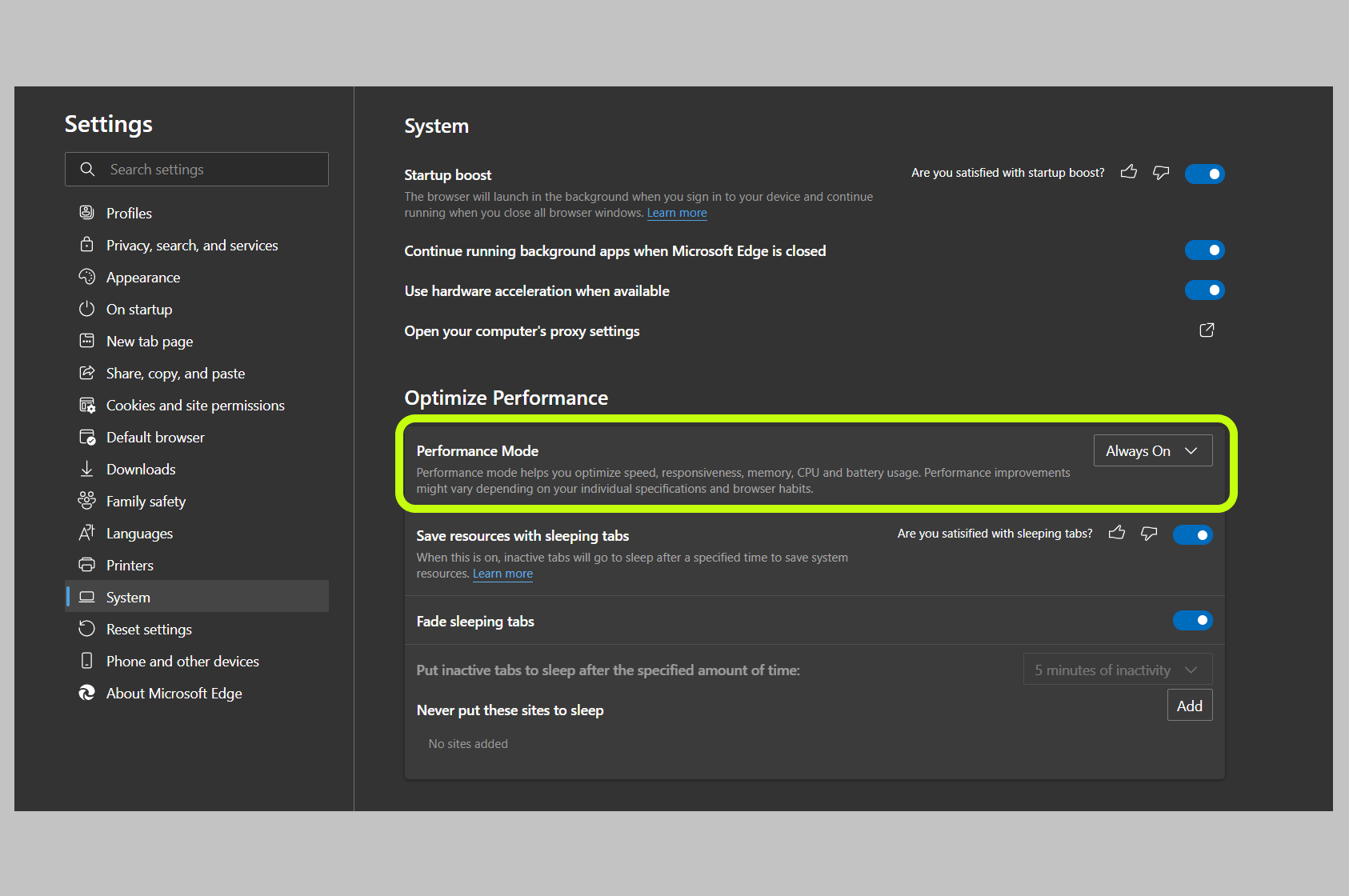Select Family safety in sidebar
1349x896 pixels.
(197, 501)
